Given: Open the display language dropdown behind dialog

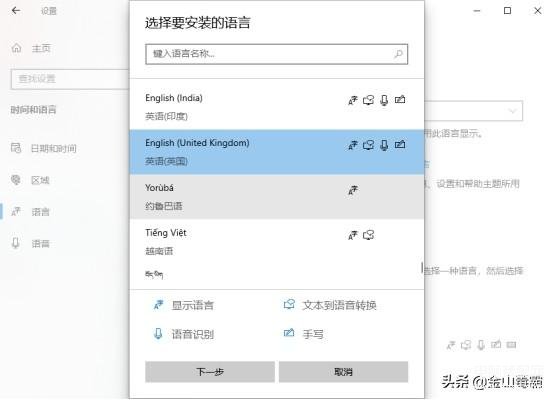Looking at the screenshot, I should (473, 111).
